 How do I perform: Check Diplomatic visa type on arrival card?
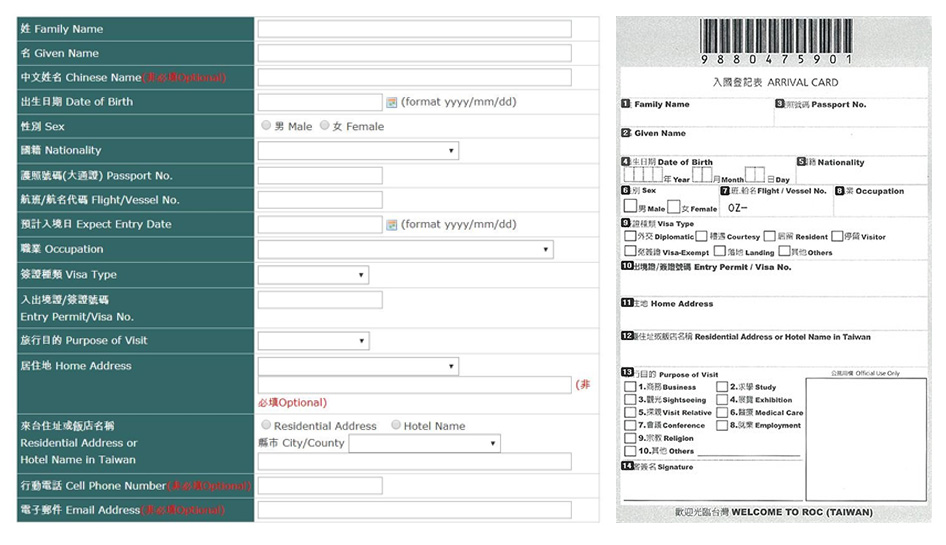click(x=630, y=236)
